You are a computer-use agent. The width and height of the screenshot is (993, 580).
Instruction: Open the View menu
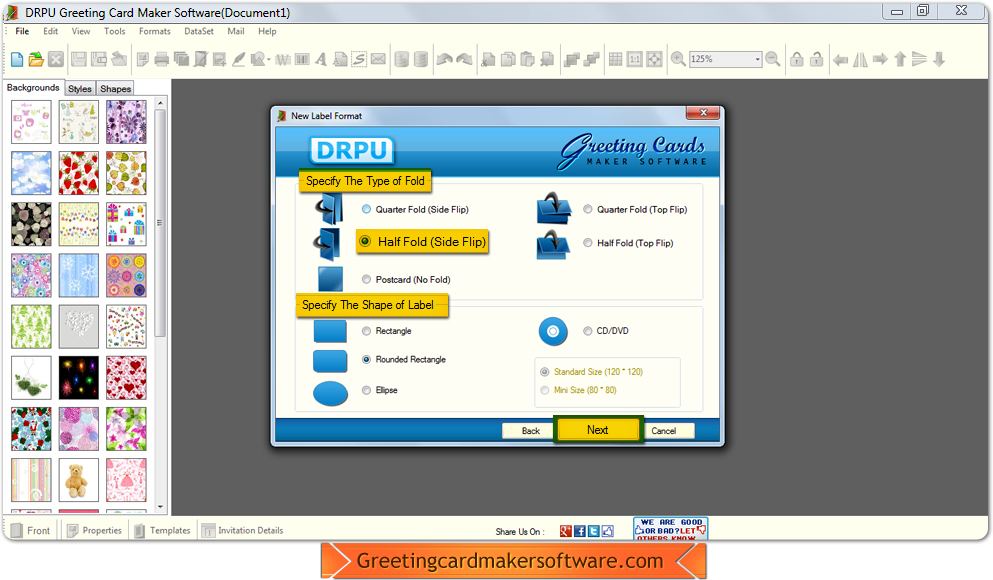tap(80, 31)
